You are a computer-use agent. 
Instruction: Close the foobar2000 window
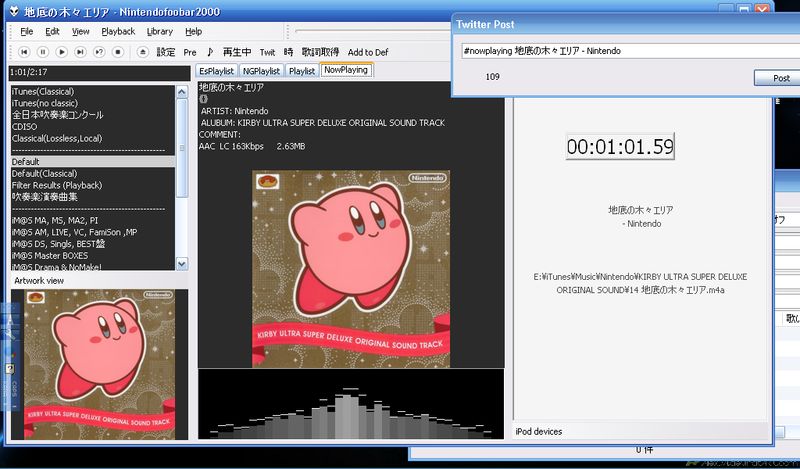pos(762,9)
